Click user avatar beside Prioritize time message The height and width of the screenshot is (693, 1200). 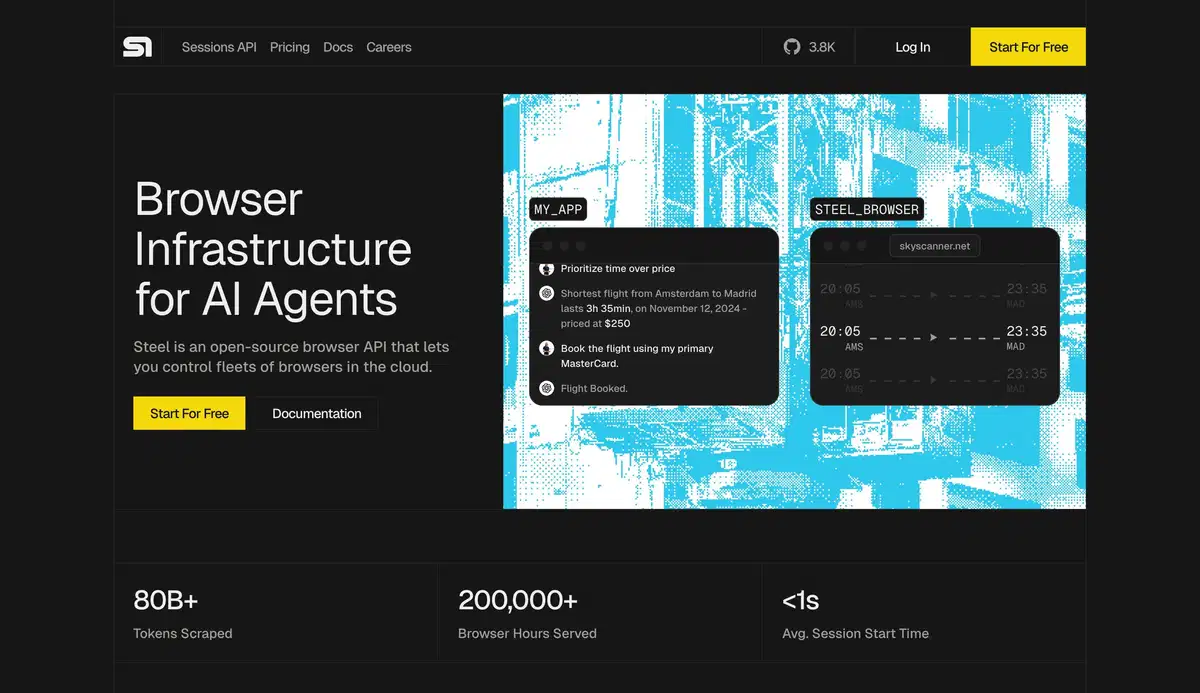coord(546,268)
